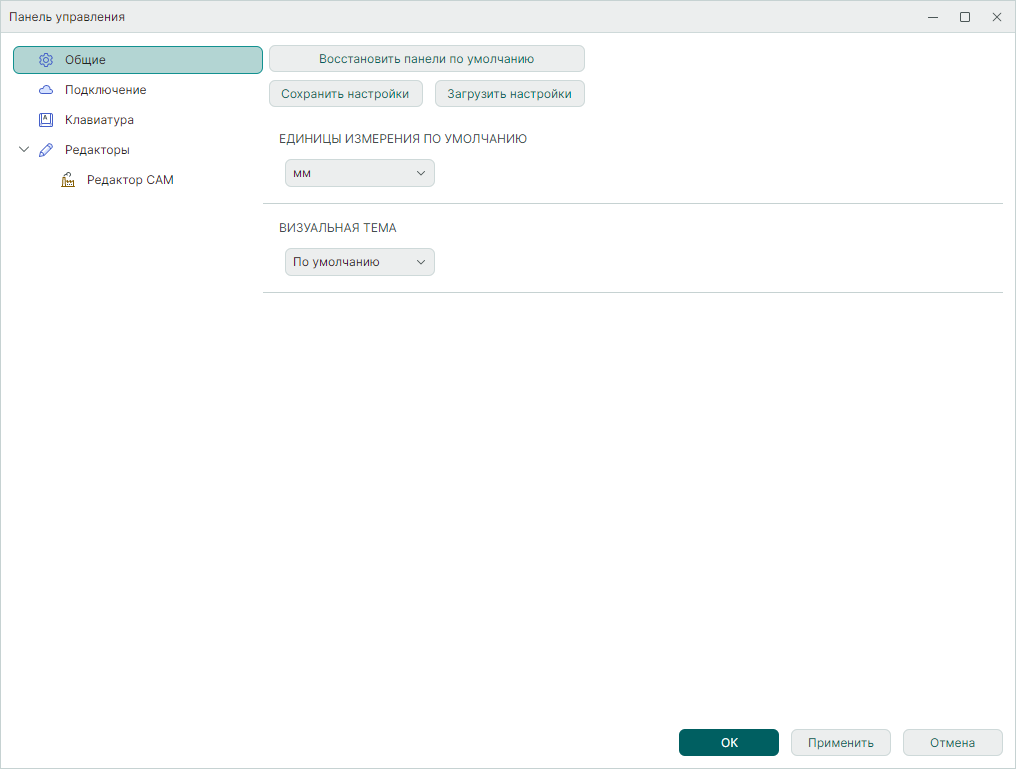The width and height of the screenshot is (1016, 769).
Task: Open the units dropdown showing мм
Action: click(360, 173)
